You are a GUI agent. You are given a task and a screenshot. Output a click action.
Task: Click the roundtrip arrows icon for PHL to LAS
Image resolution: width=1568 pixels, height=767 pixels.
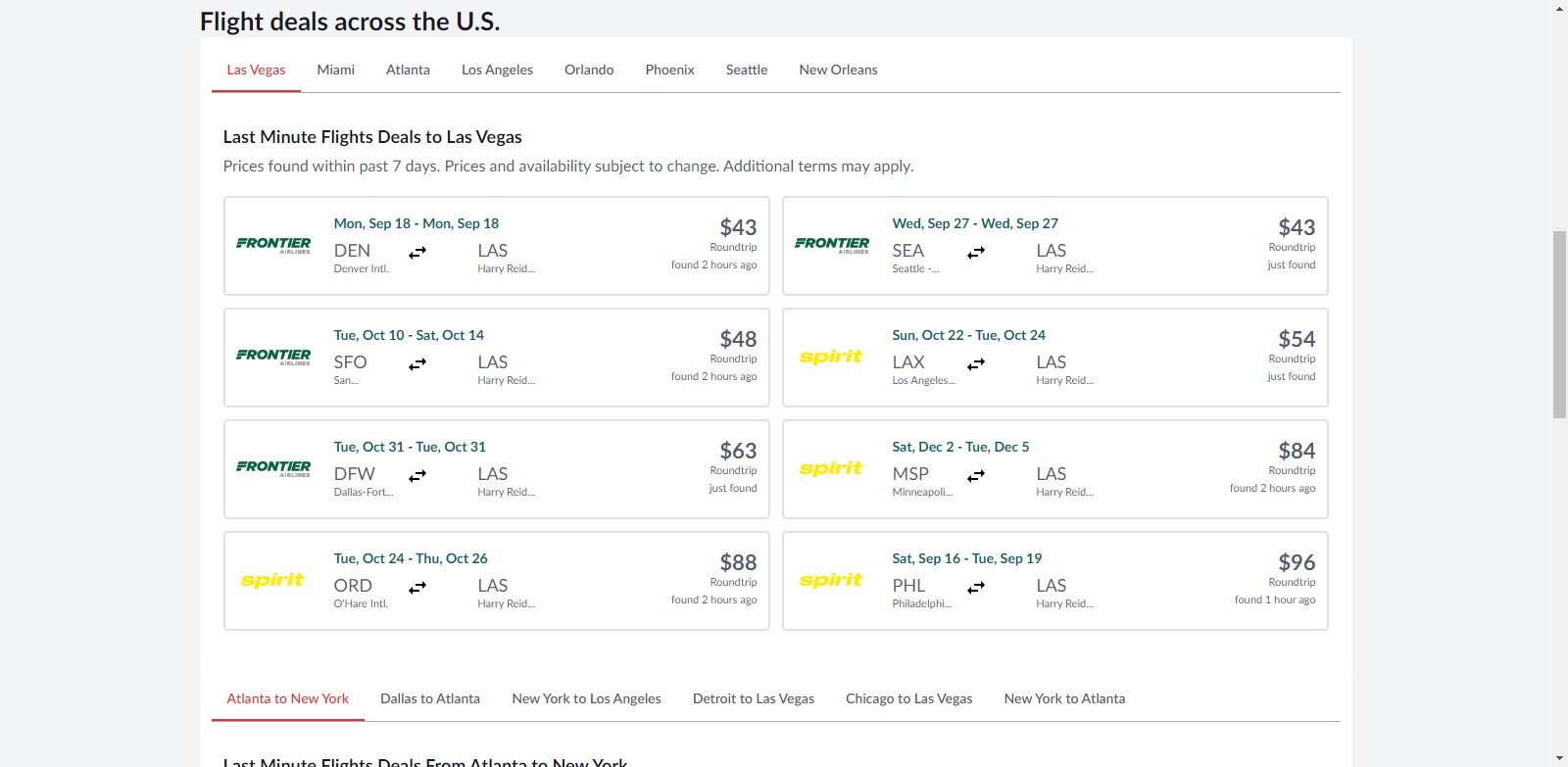tap(976, 588)
